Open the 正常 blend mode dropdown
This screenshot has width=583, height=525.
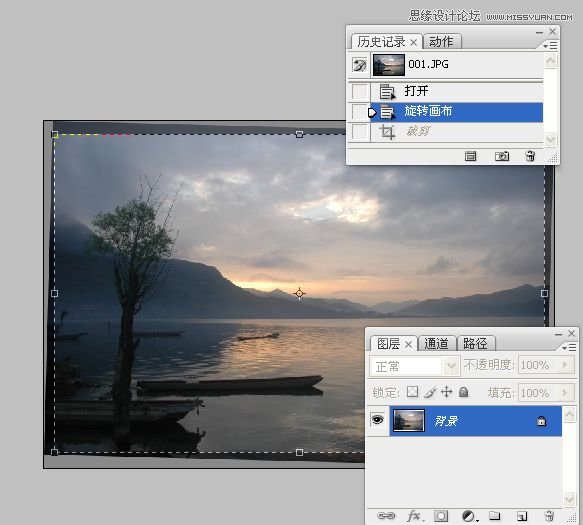(x=414, y=366)
